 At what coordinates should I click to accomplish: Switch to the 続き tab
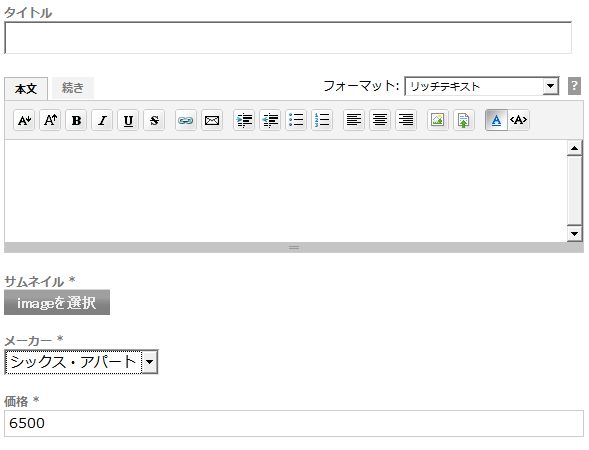point(72,88)
